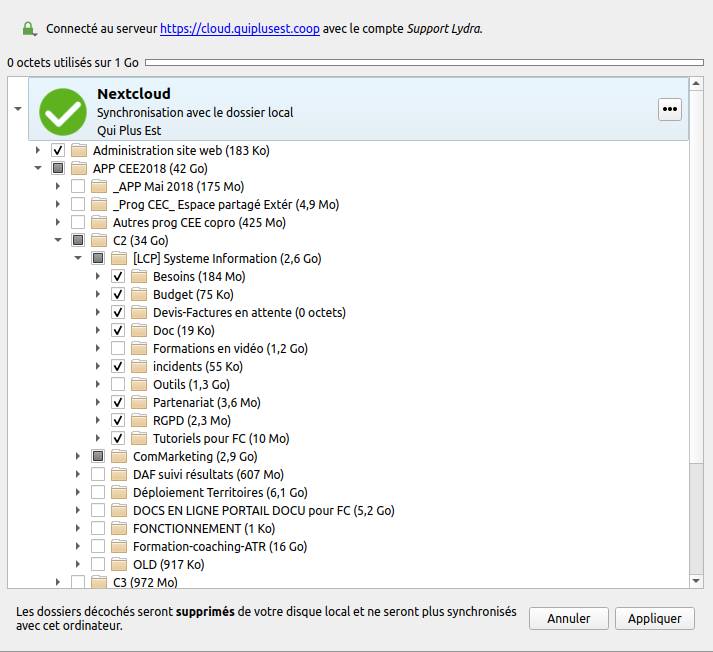Click the folder icon of Administration site web

(x=79, y=150)
